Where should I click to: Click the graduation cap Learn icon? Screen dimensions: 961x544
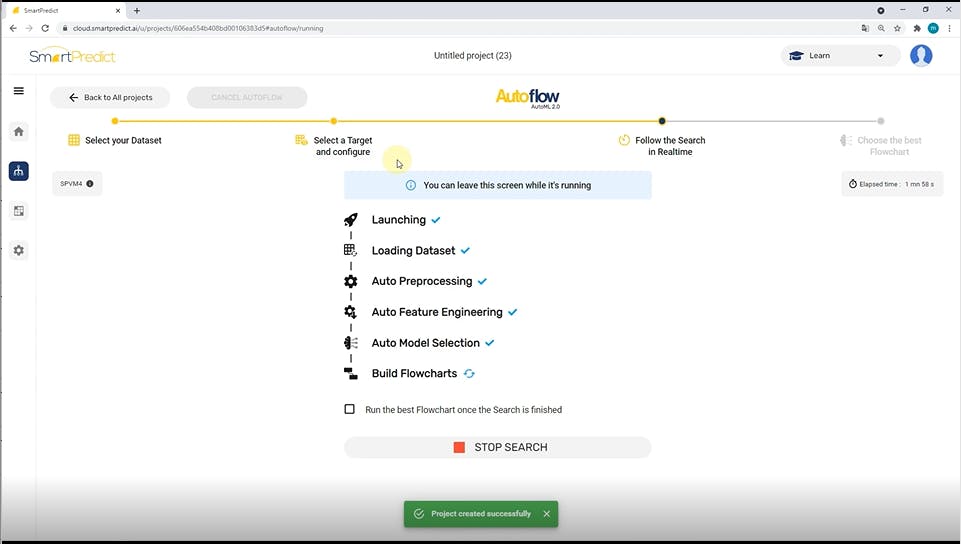[796, 56]
